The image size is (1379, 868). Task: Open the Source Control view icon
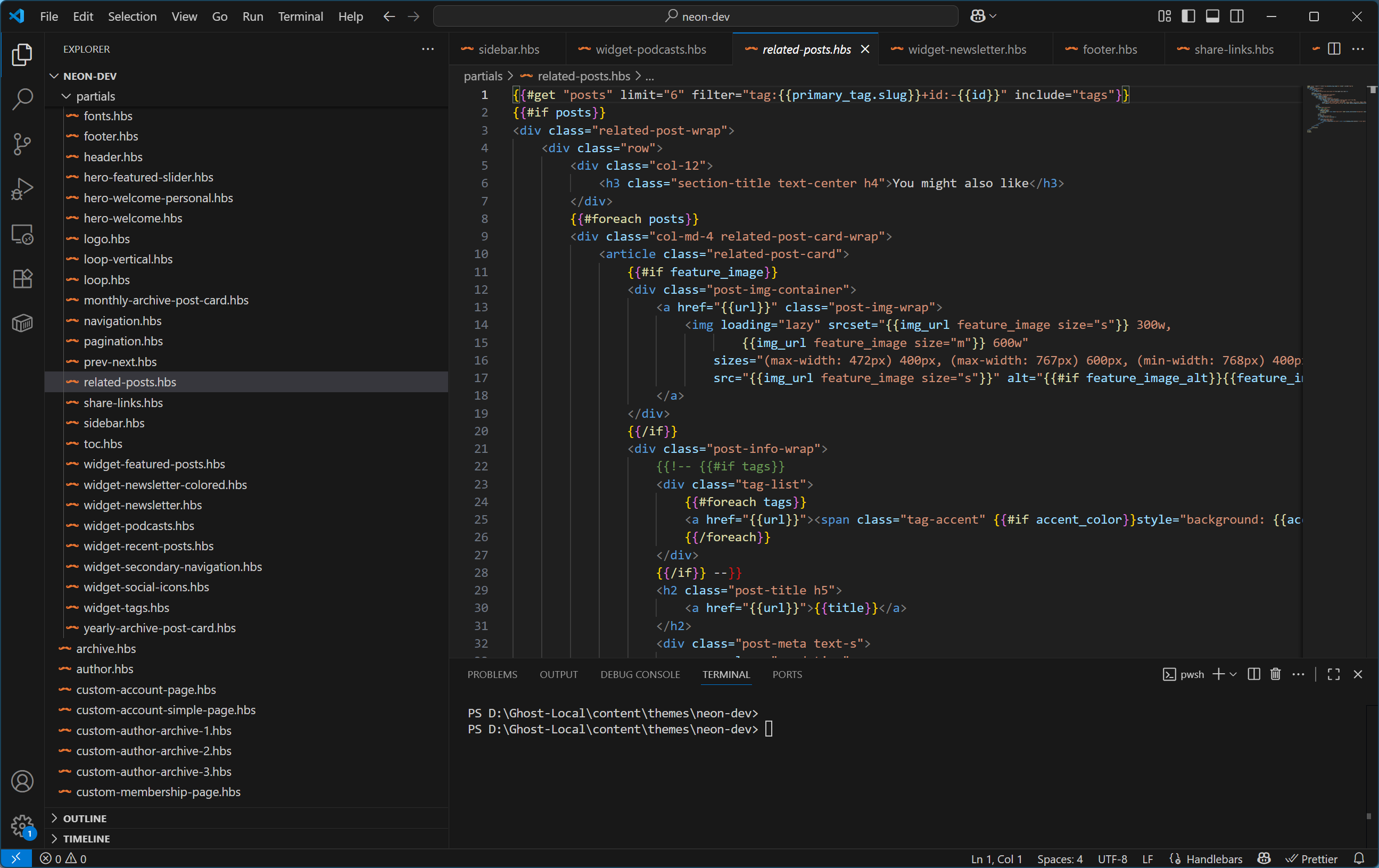pyautogui.click(x=22, y=144)
